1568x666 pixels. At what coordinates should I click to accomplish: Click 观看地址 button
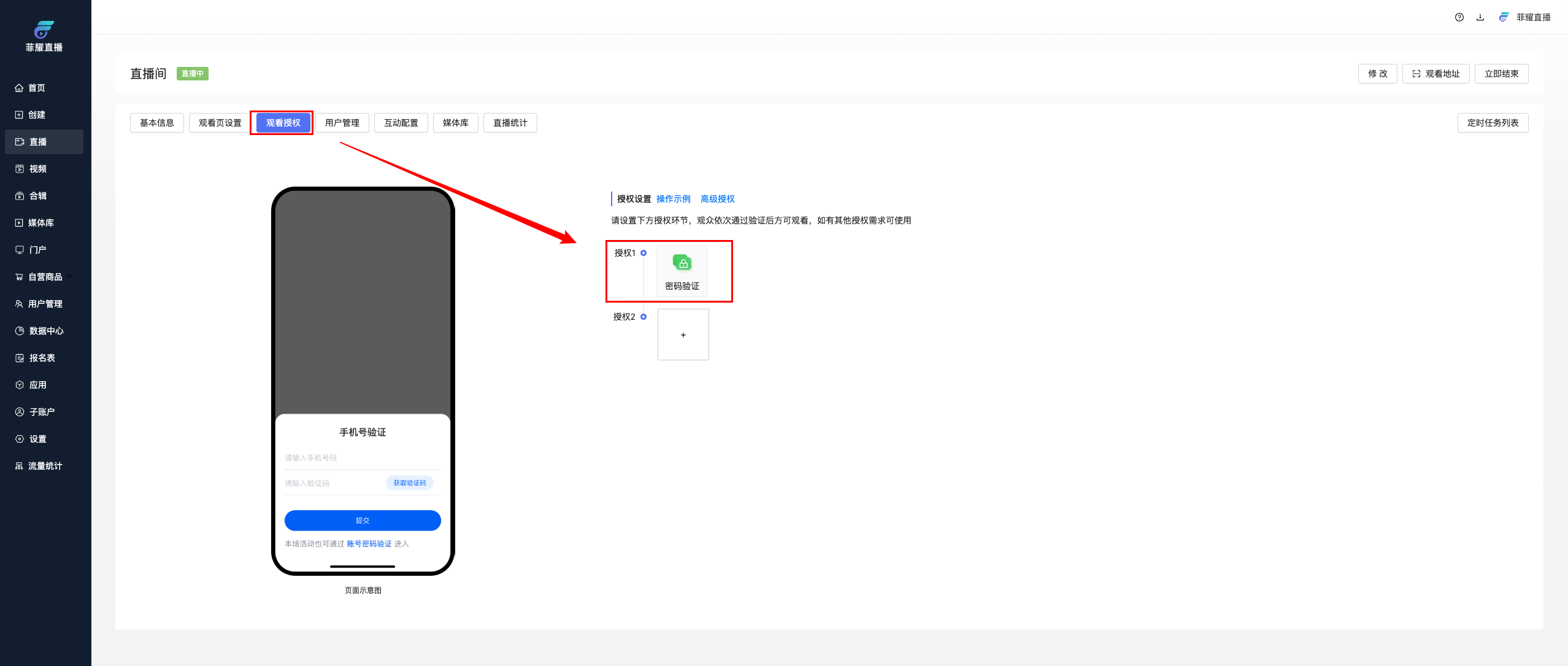click(1435, 74)
